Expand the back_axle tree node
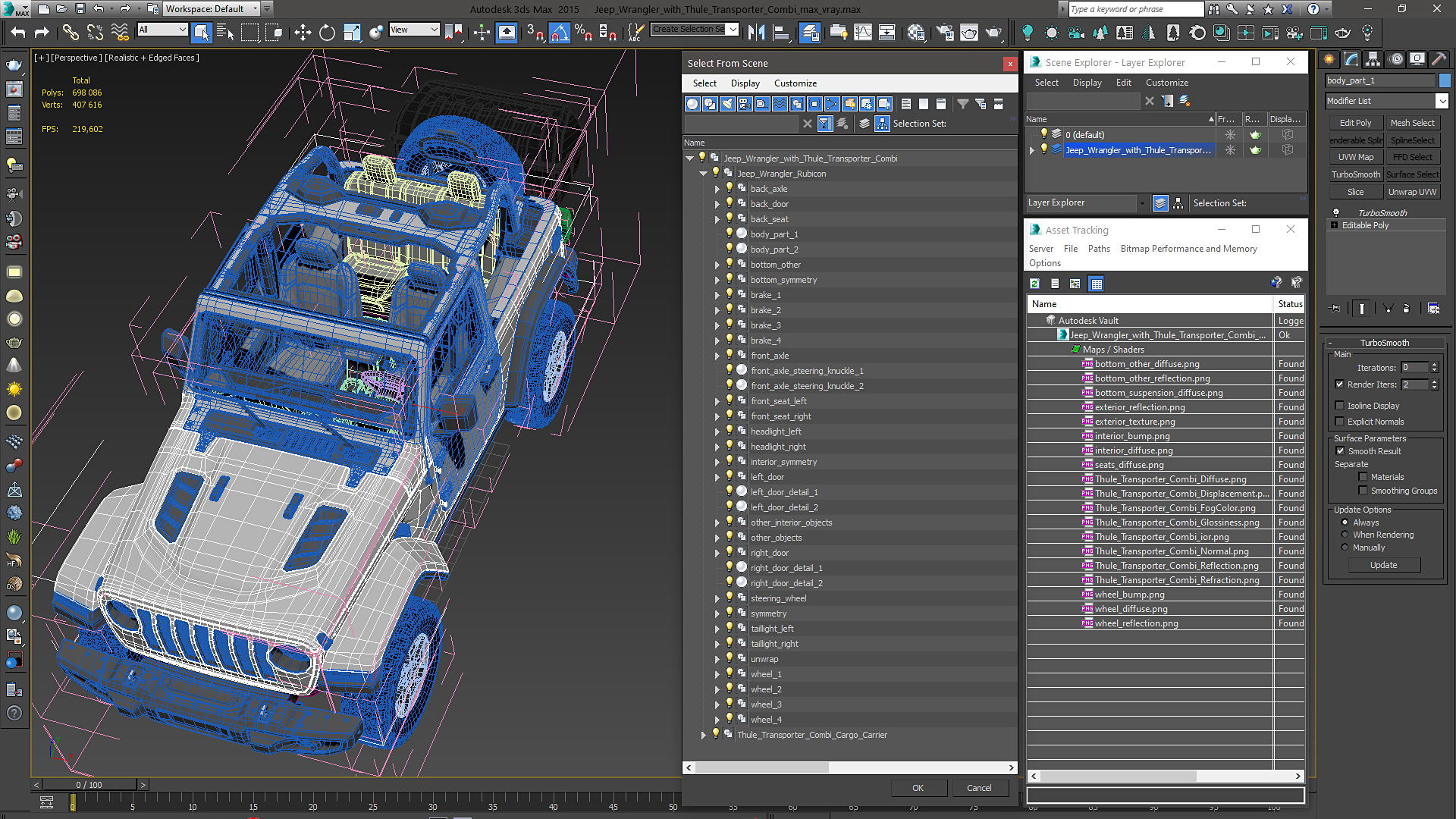 [x=717, y=189]
